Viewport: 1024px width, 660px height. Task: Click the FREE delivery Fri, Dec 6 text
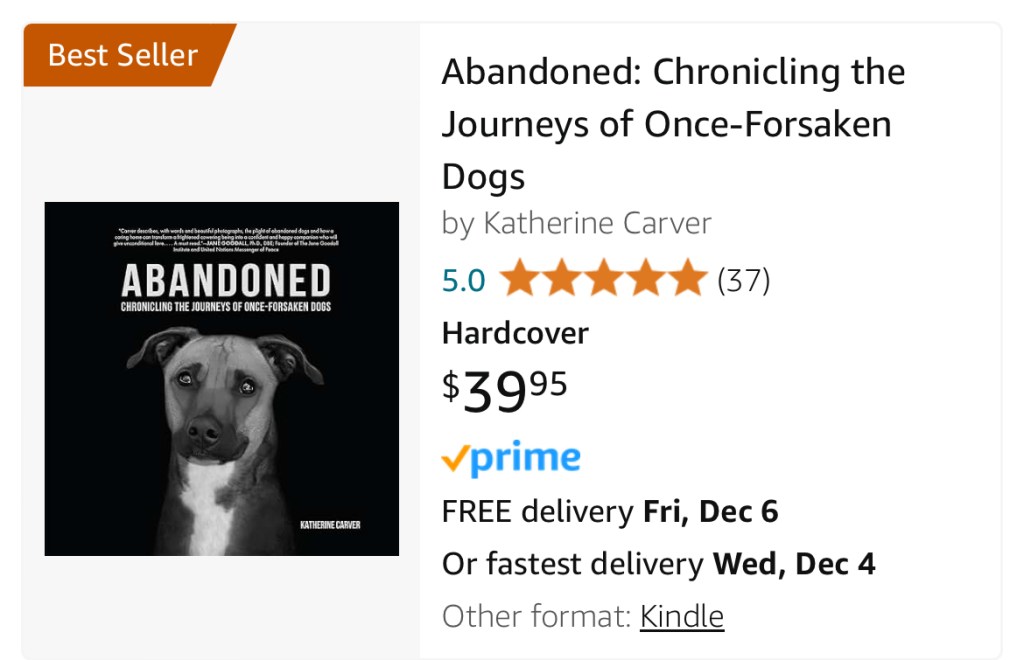[609, 511]
